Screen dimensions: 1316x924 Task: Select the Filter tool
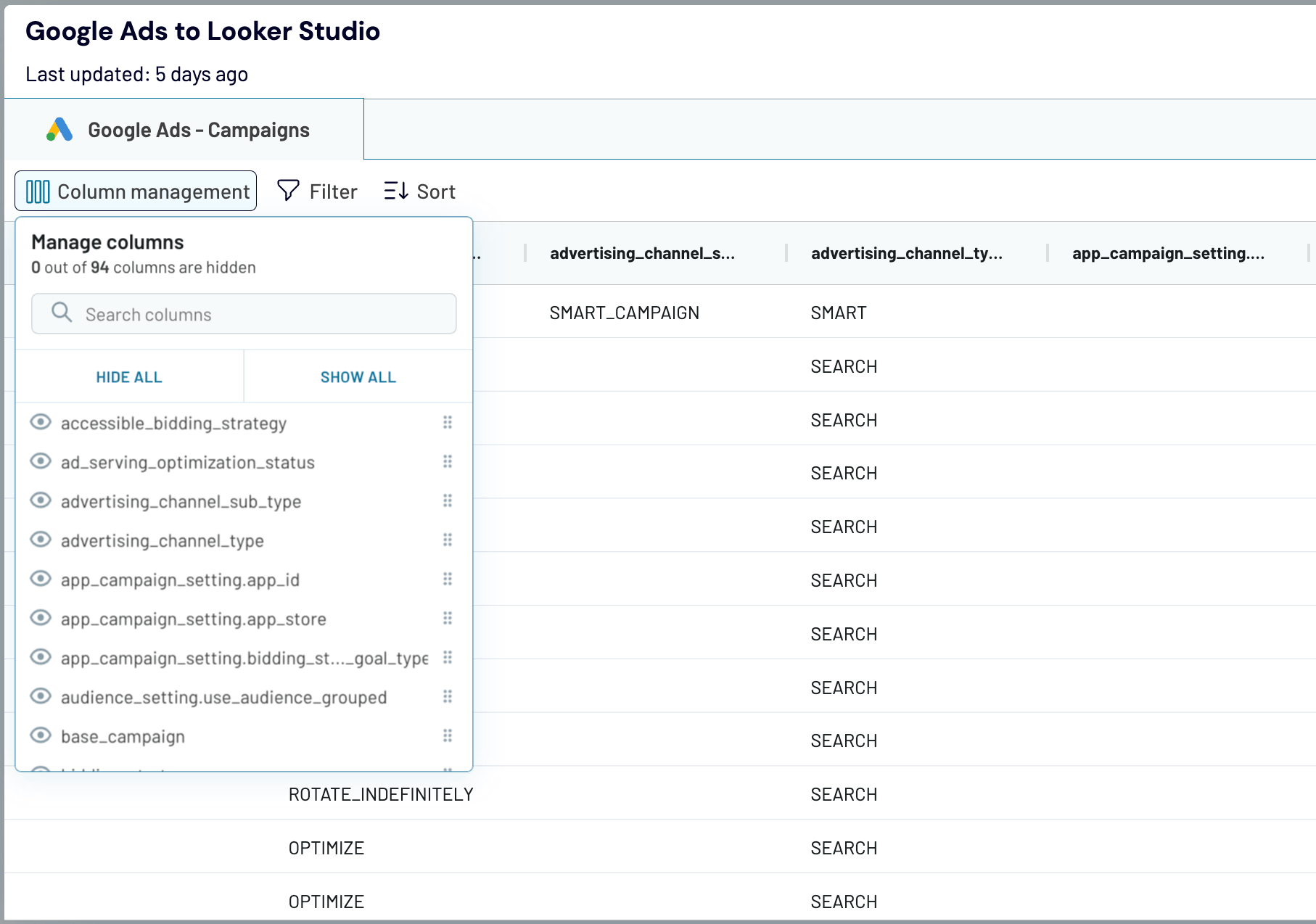pos(317,191)
